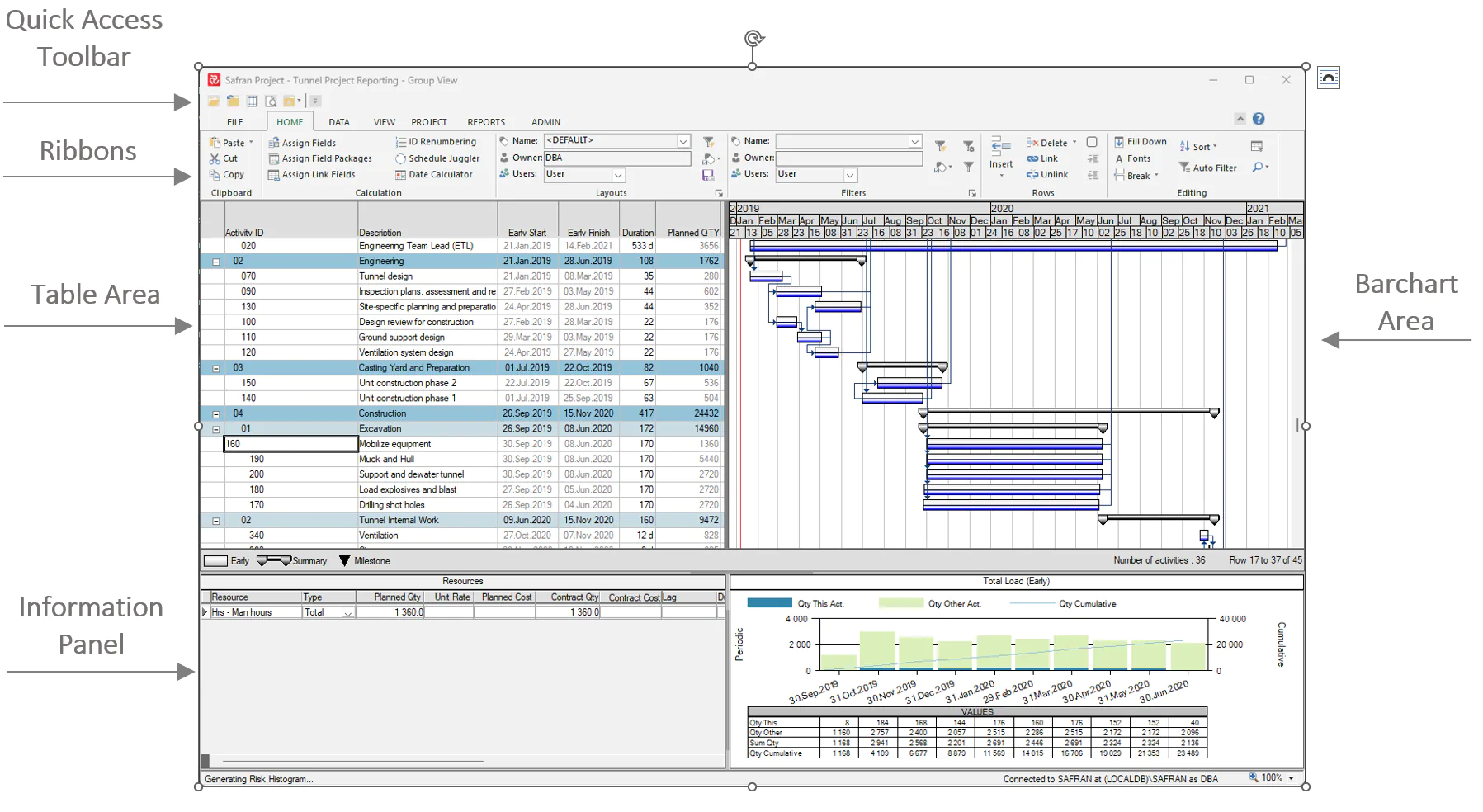The height and width of the screenshot is (812, 1483).
Task: Open the Filters Name dropdown
Action: pyautogui.click(x=915, y=141)
